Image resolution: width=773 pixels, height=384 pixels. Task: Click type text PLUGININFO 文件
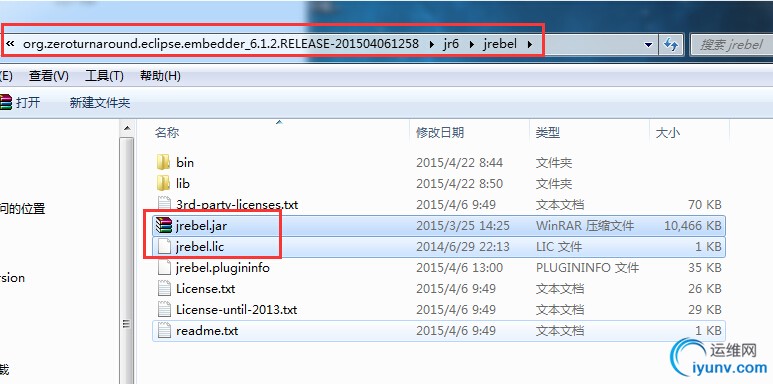point(588,268)
